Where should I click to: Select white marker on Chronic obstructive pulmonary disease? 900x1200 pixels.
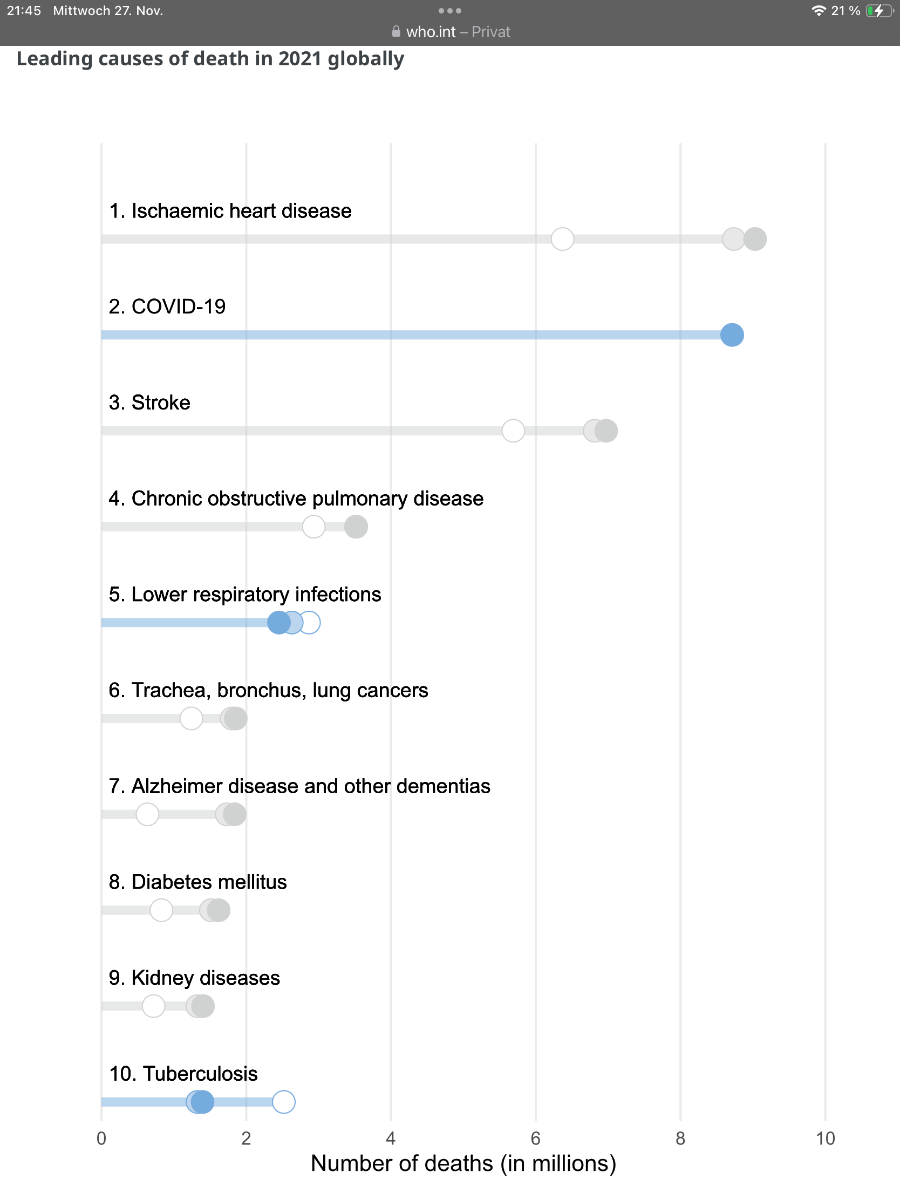[x=313, y=527]
